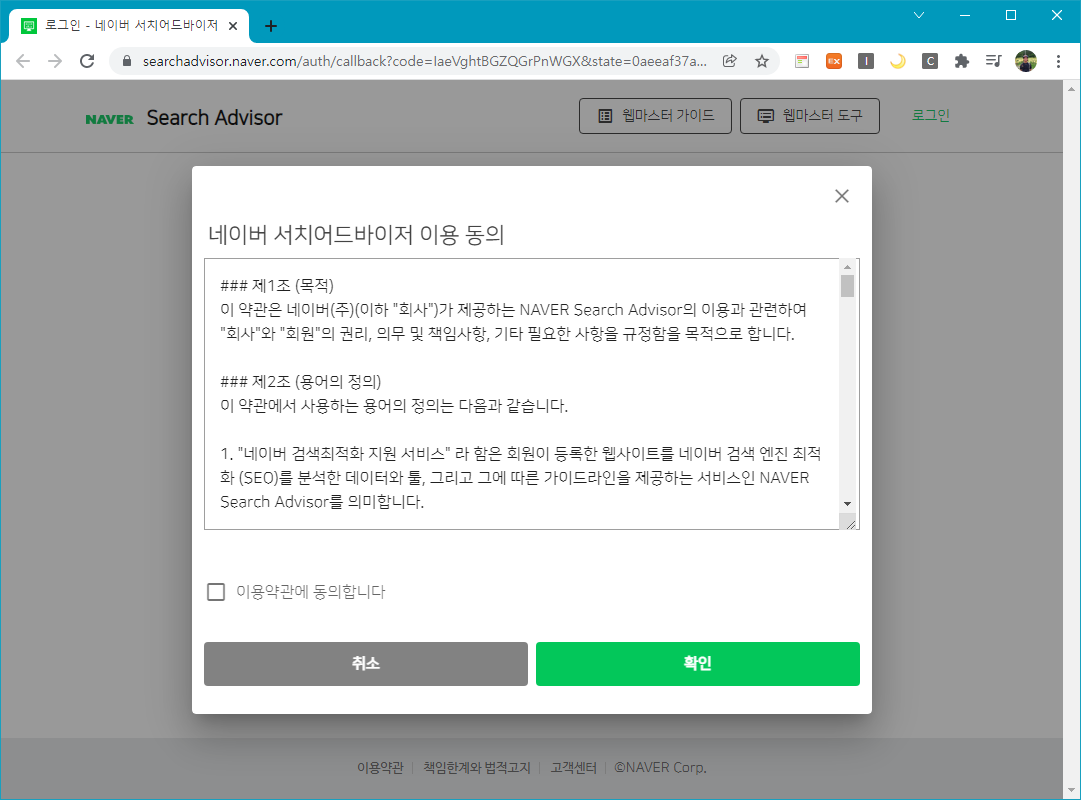Click the page scrollbar down arrow
The image size is (1081, 800).
(1071, 790)
